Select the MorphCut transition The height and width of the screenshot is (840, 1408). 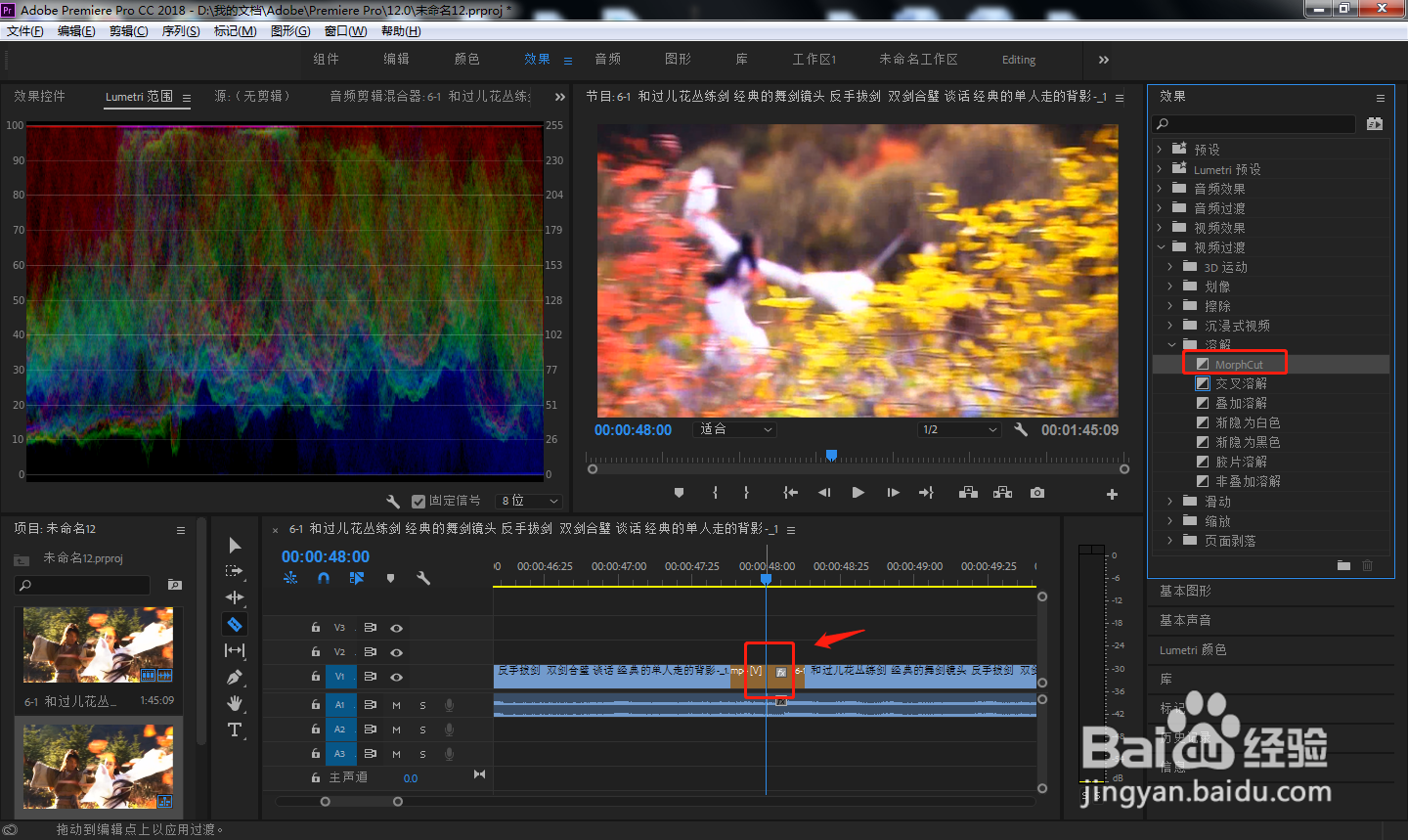pyautogui.click(x=1239, y=365)
